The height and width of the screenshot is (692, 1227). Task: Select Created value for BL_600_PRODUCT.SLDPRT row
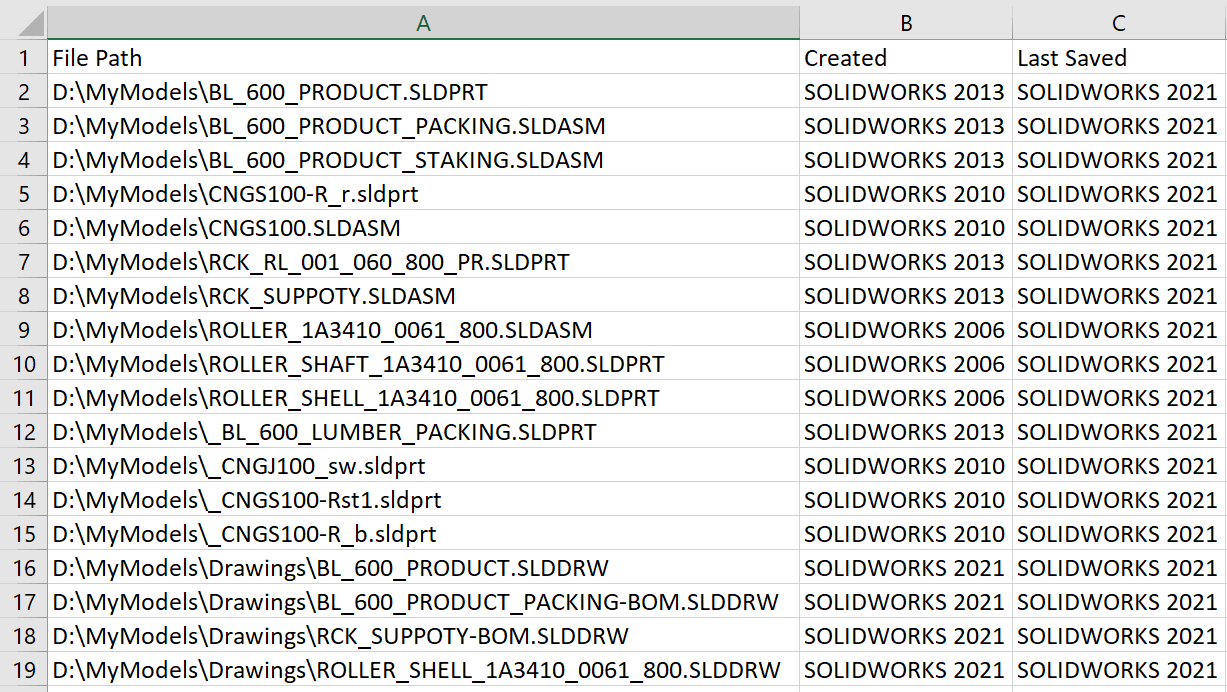point(906,92)
